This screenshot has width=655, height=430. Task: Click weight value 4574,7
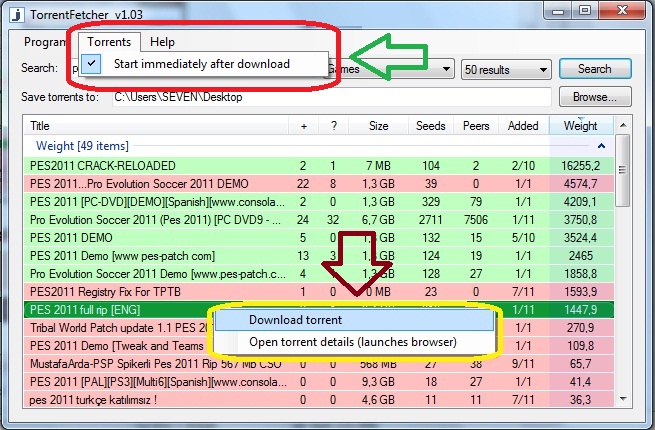coord(581,184)
